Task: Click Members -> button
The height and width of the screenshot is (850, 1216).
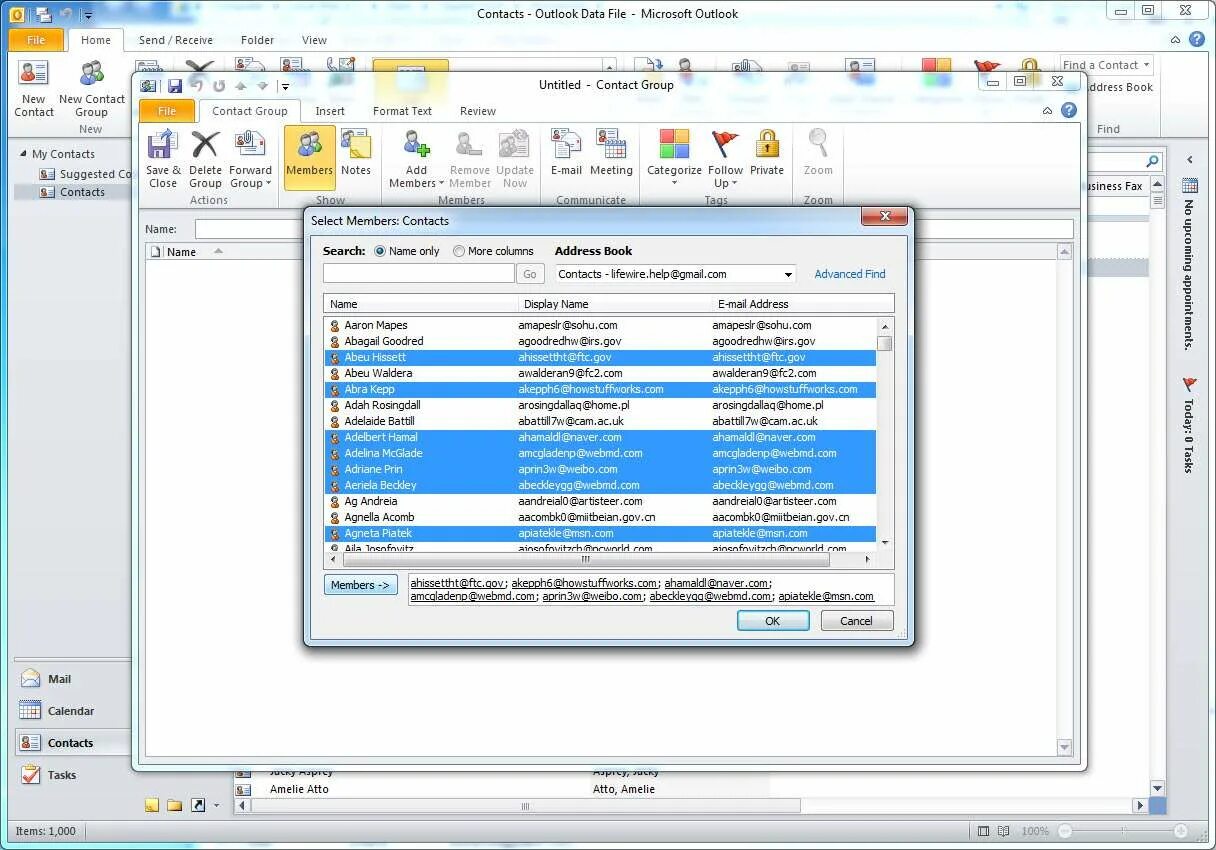Action: click(360, 585)
